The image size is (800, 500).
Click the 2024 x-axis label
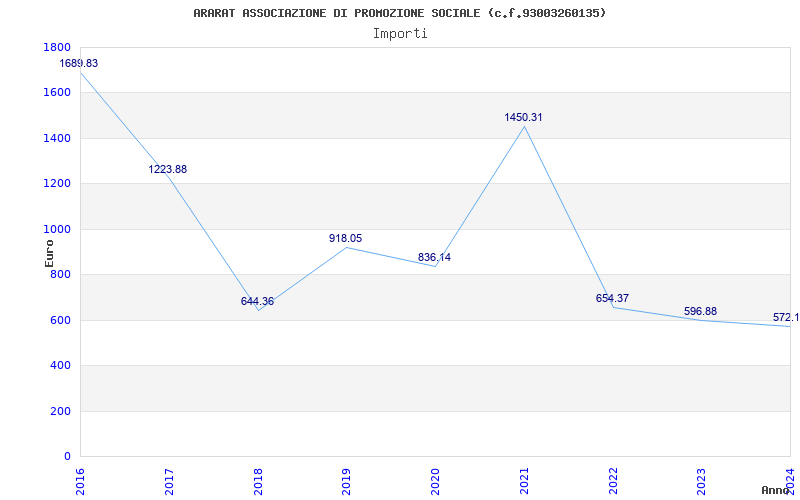[x=791, y=481]
